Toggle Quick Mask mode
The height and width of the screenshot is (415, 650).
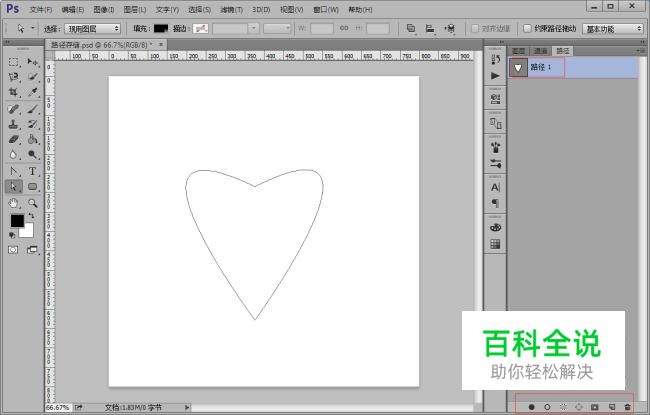[13, 250]
